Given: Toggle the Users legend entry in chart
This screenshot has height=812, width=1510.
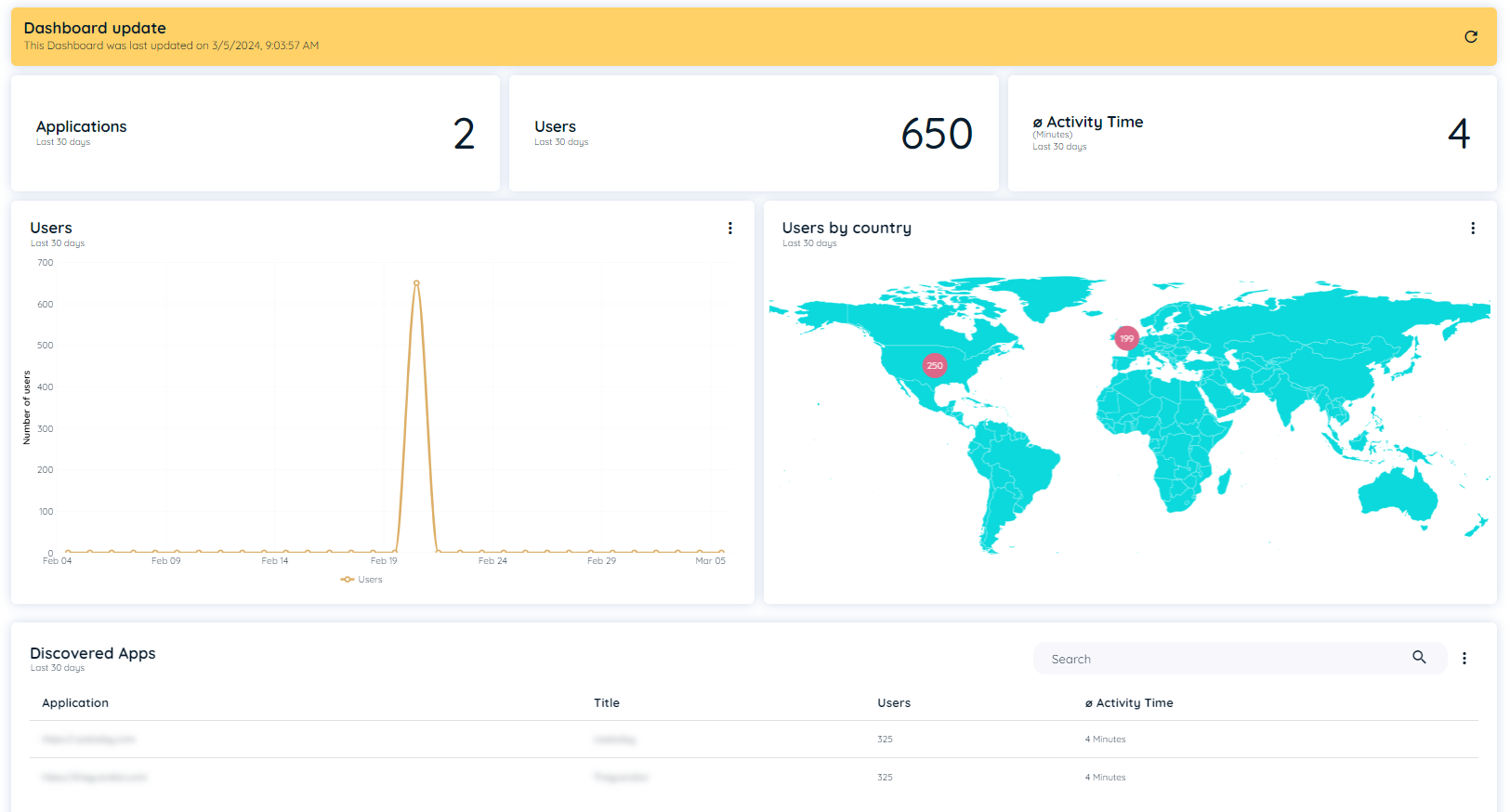Looking at the screenshot, I should [361, 580].
